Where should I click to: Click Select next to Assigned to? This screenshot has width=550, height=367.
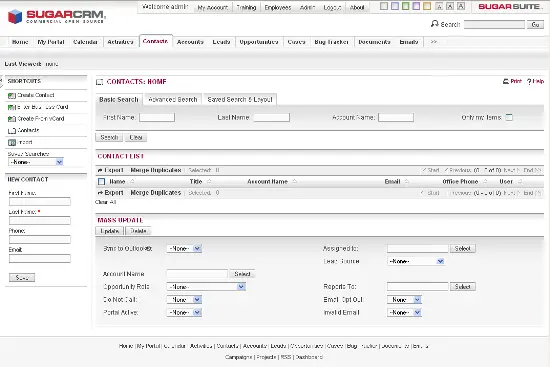(x=462, y=248)
